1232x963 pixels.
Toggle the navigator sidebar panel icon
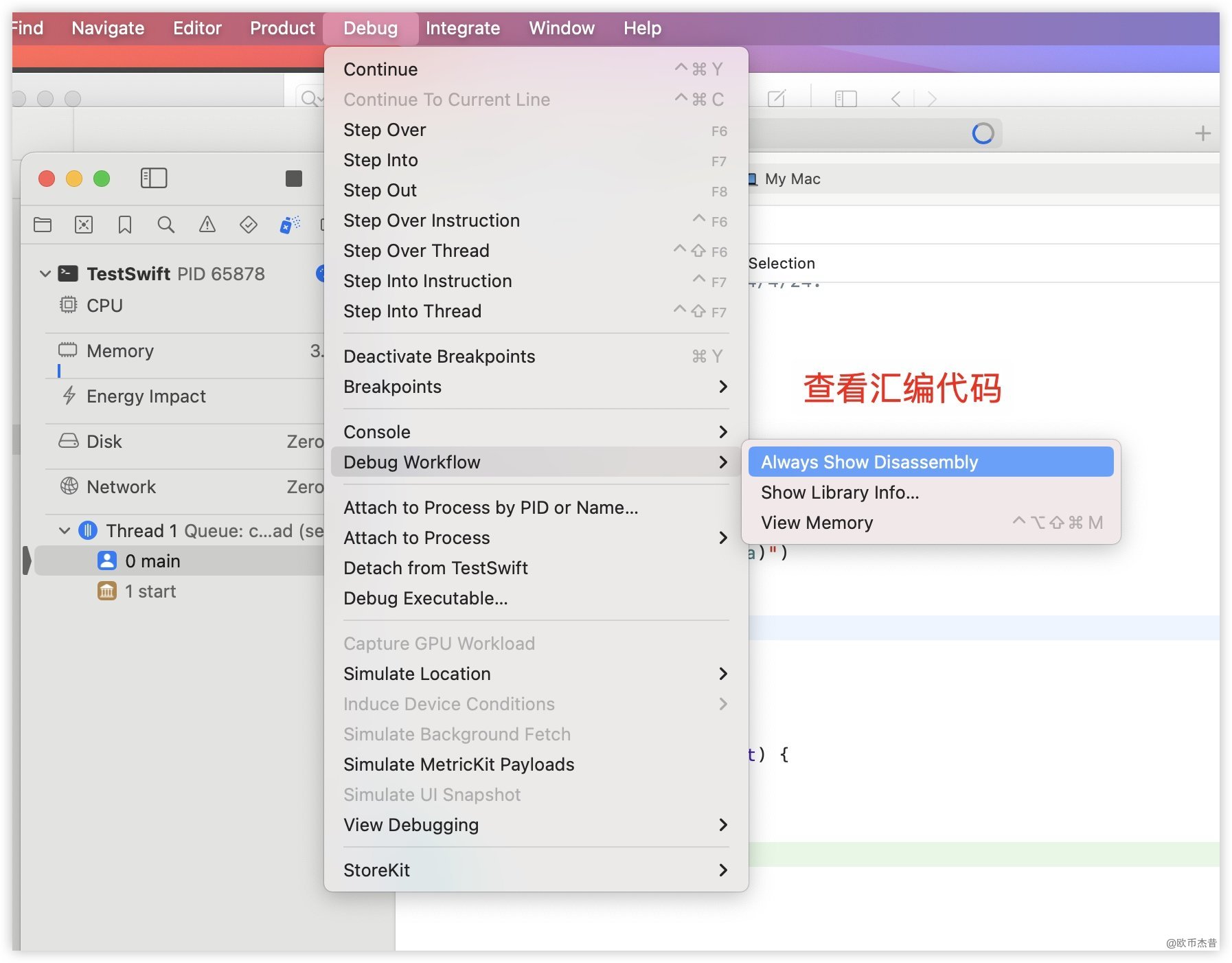pos(154,179)
